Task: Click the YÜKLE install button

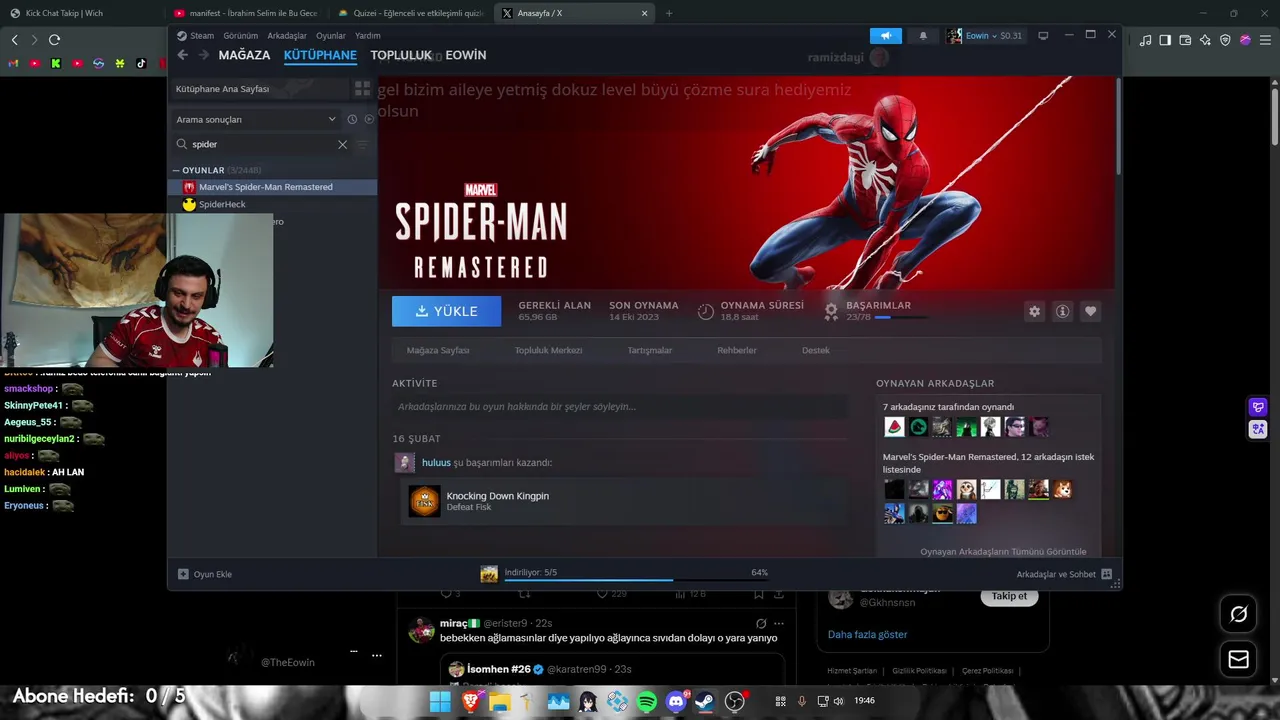Action: tap(446, 311)
